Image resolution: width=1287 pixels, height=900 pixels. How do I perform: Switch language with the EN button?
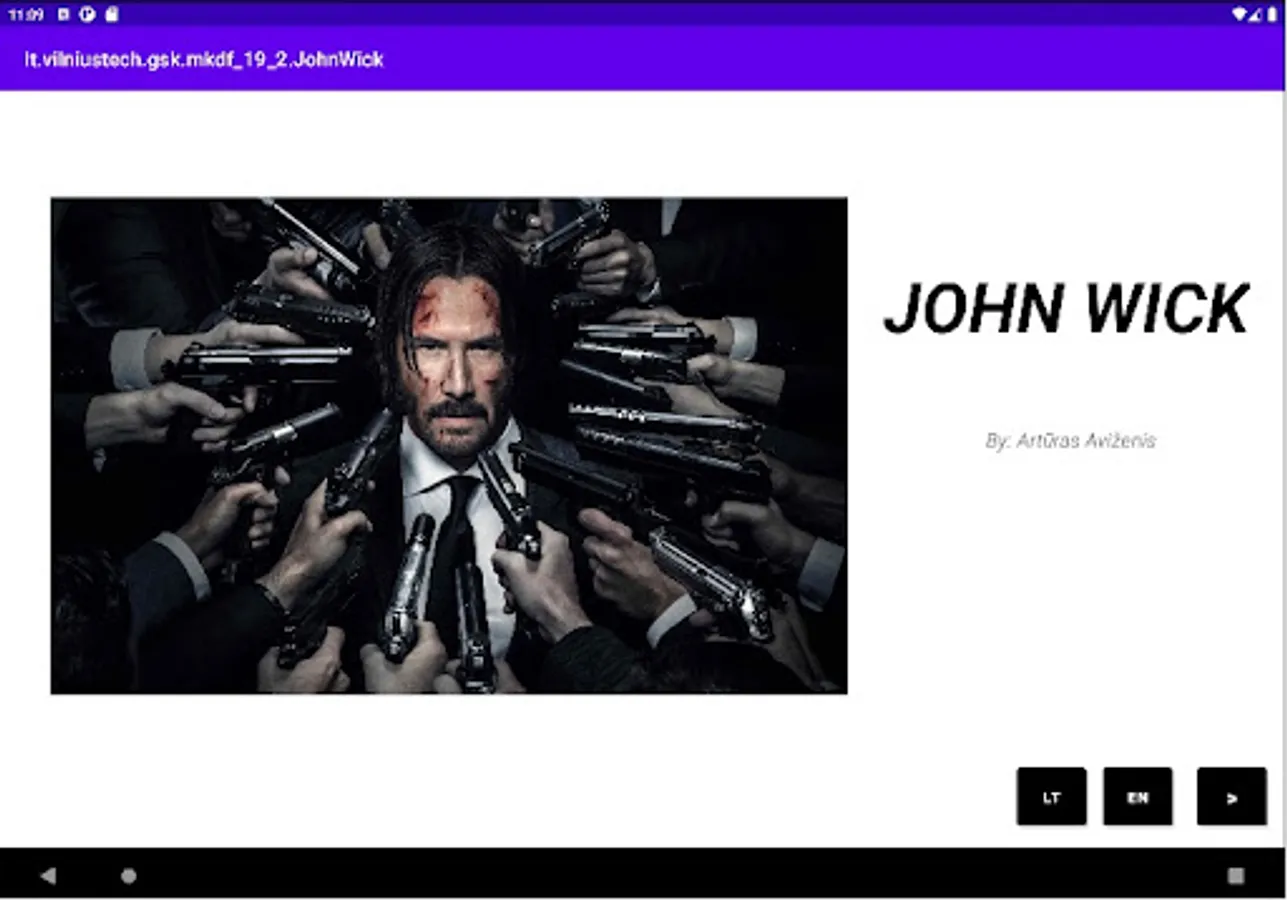coord(1138,797)
